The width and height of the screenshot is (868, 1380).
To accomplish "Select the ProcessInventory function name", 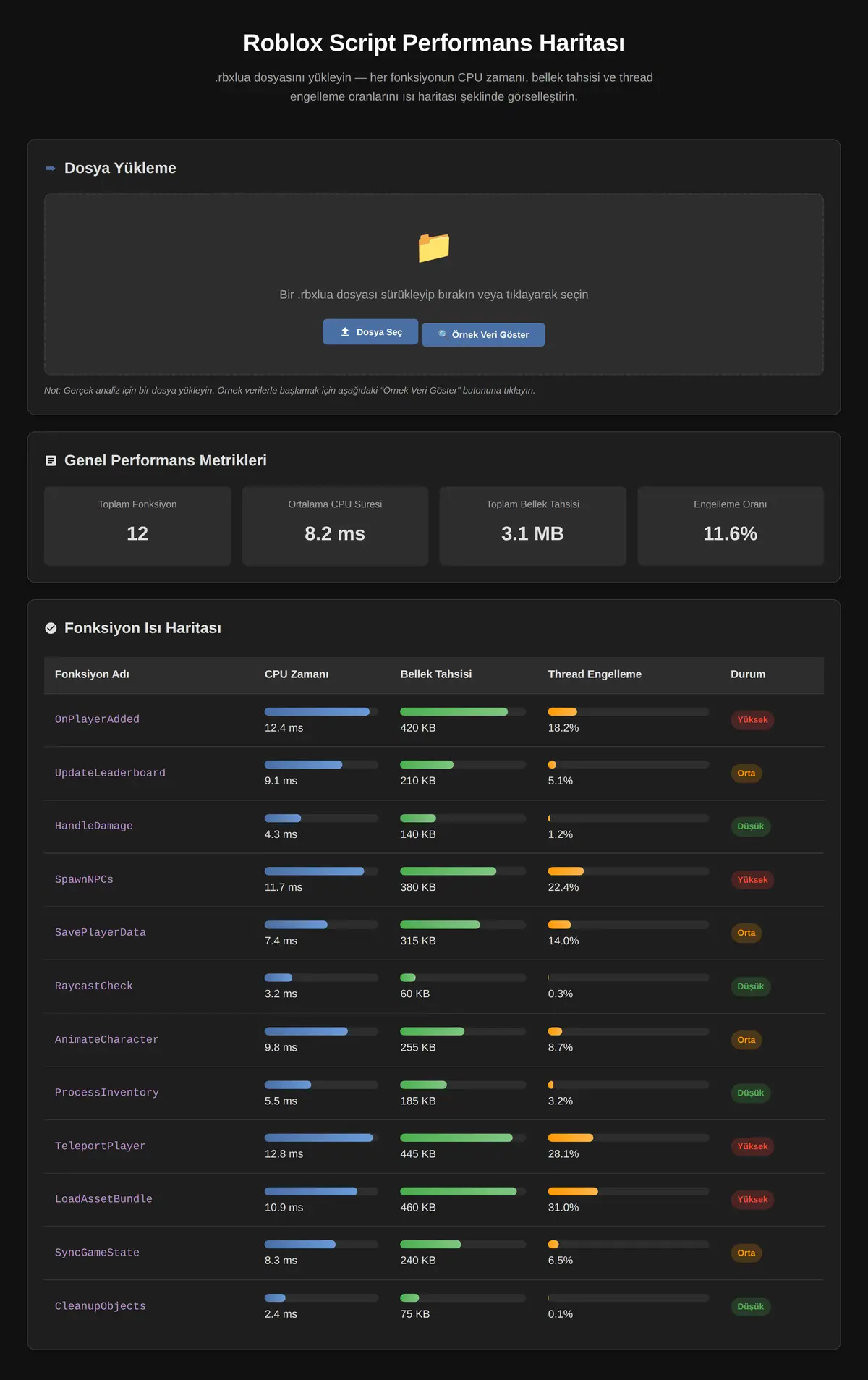I will tap(107, 1092).
